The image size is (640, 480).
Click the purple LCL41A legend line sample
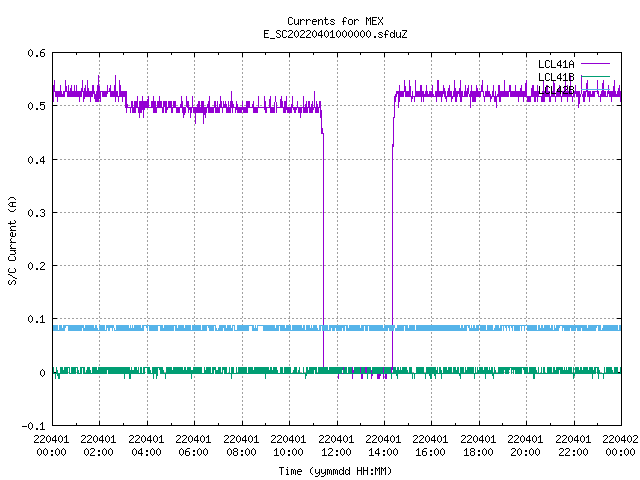tap(595, 64)
